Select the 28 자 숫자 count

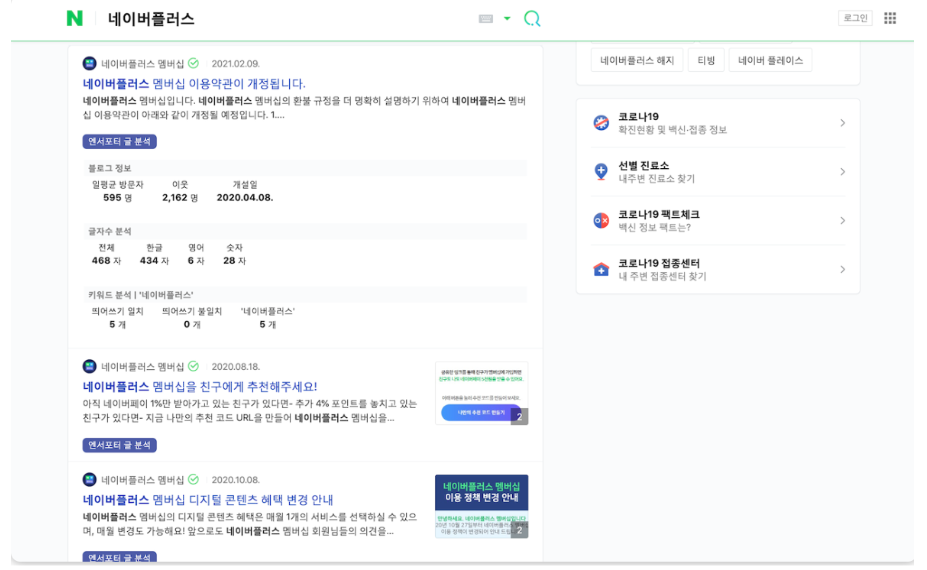pos(235,261)
